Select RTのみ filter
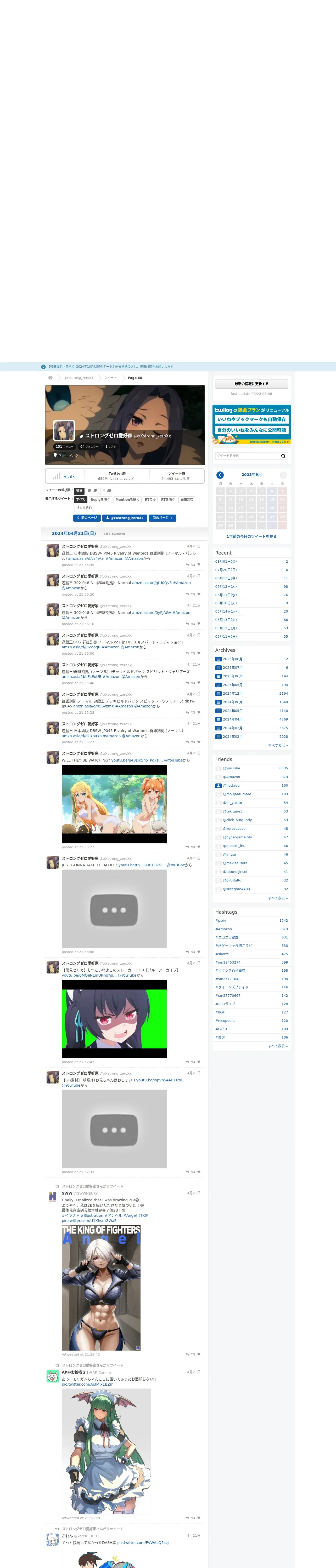The width and height of the screenshot is (336, 1568). click(150, 500)
